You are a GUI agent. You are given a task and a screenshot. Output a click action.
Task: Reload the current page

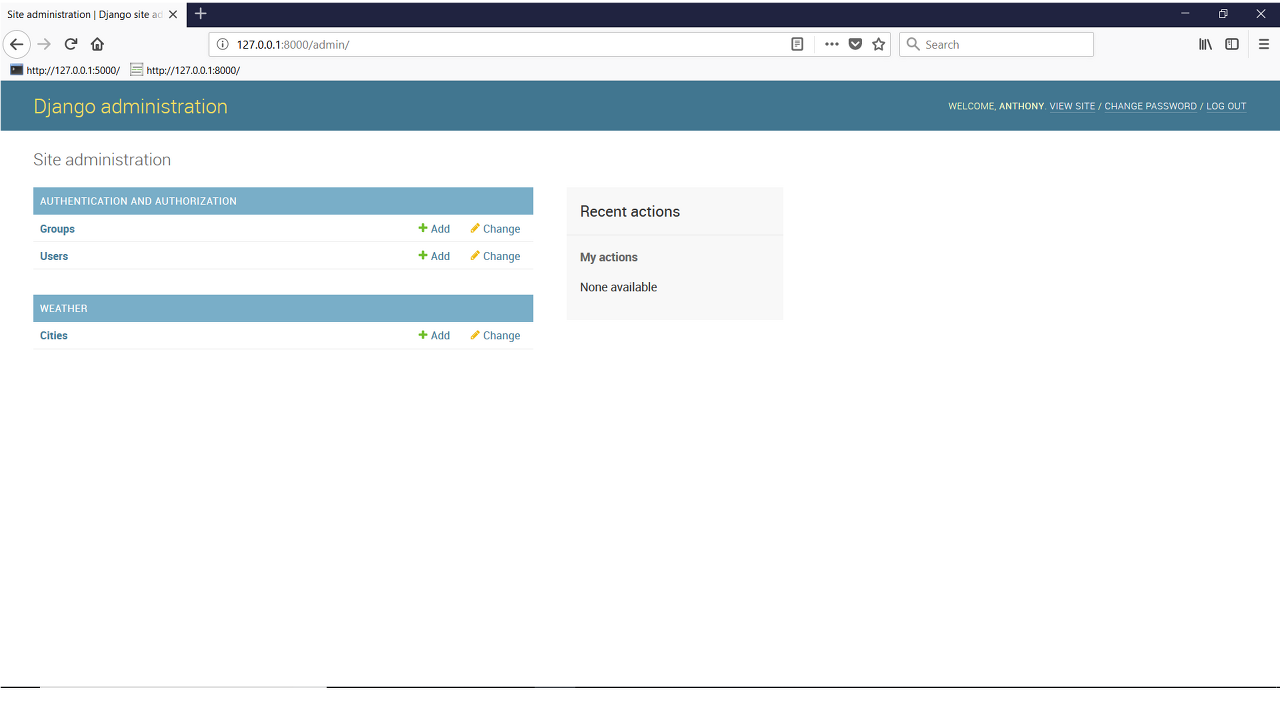pos(71,44)
